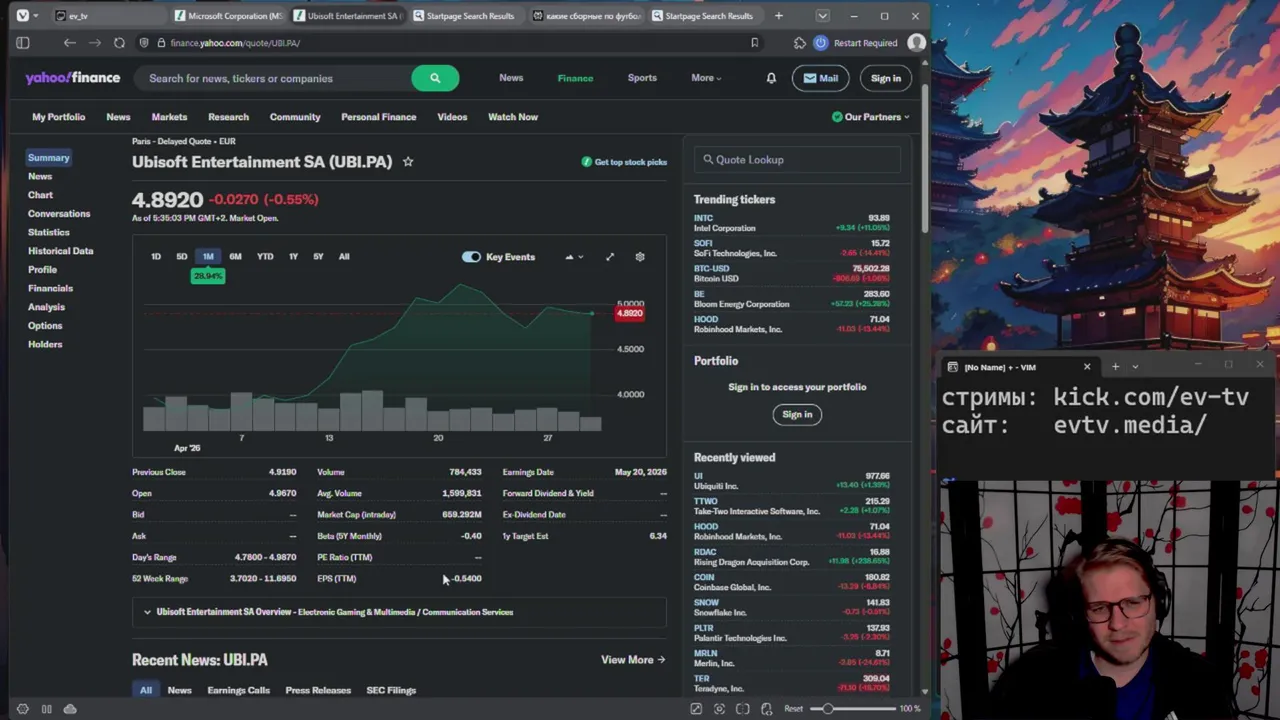Open Get top stock picks link
The width and height of the screenshot is (1280, 720).
tap(624, 162)
